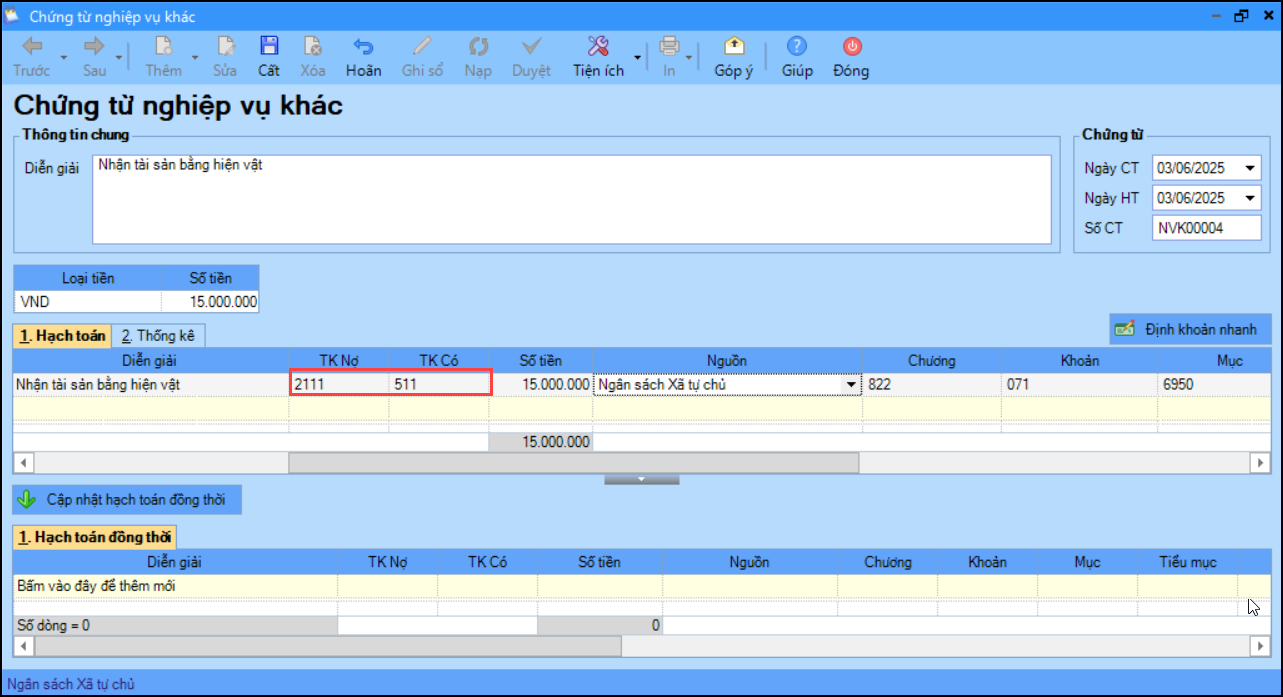Switch to the Thống kê tab

[158, 336]
